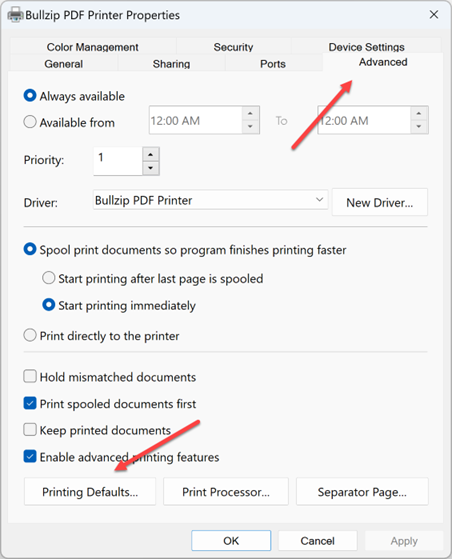Open Printing Defaults dialog
452x559 pixels.
(x=90, y=492)
